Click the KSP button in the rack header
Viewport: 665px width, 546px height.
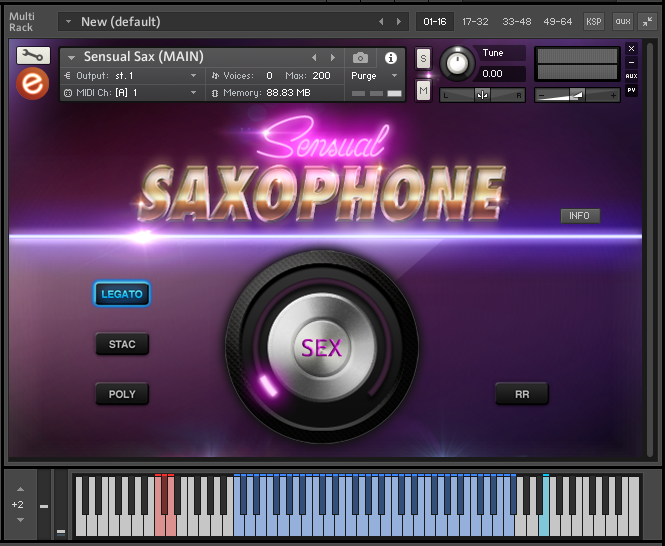point(594,21)
